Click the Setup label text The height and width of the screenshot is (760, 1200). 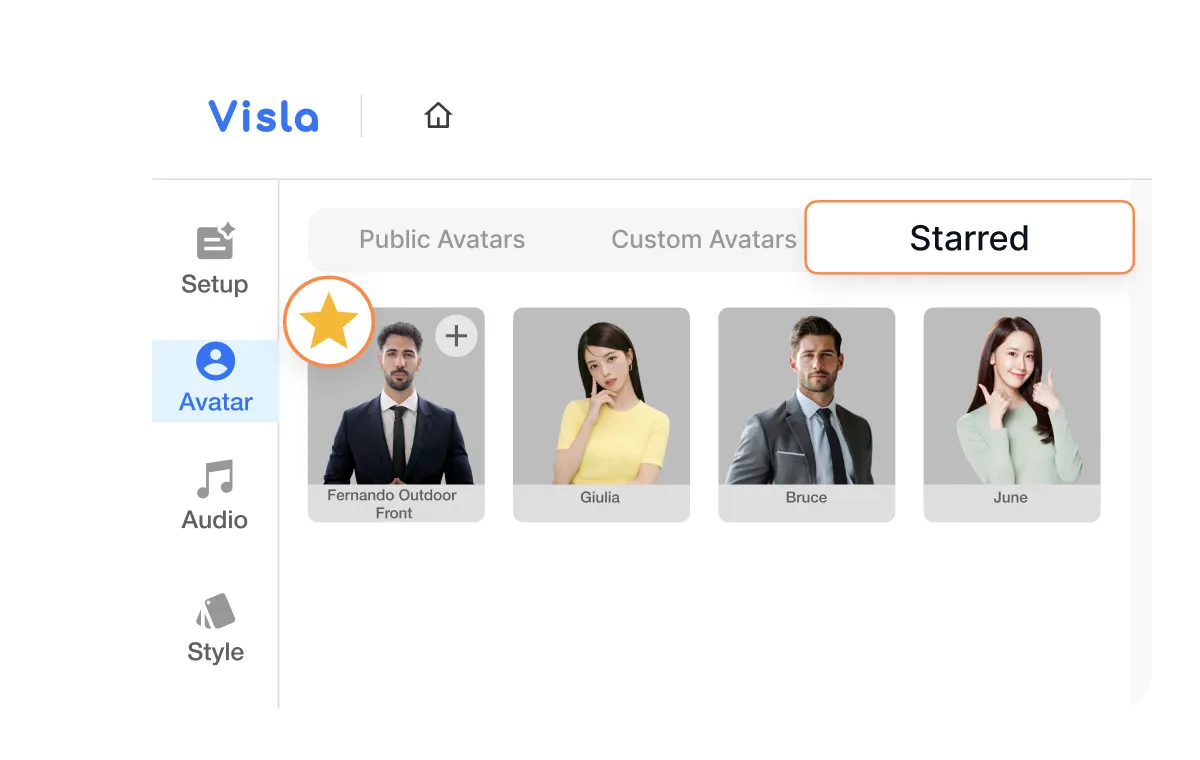[213, 284]
